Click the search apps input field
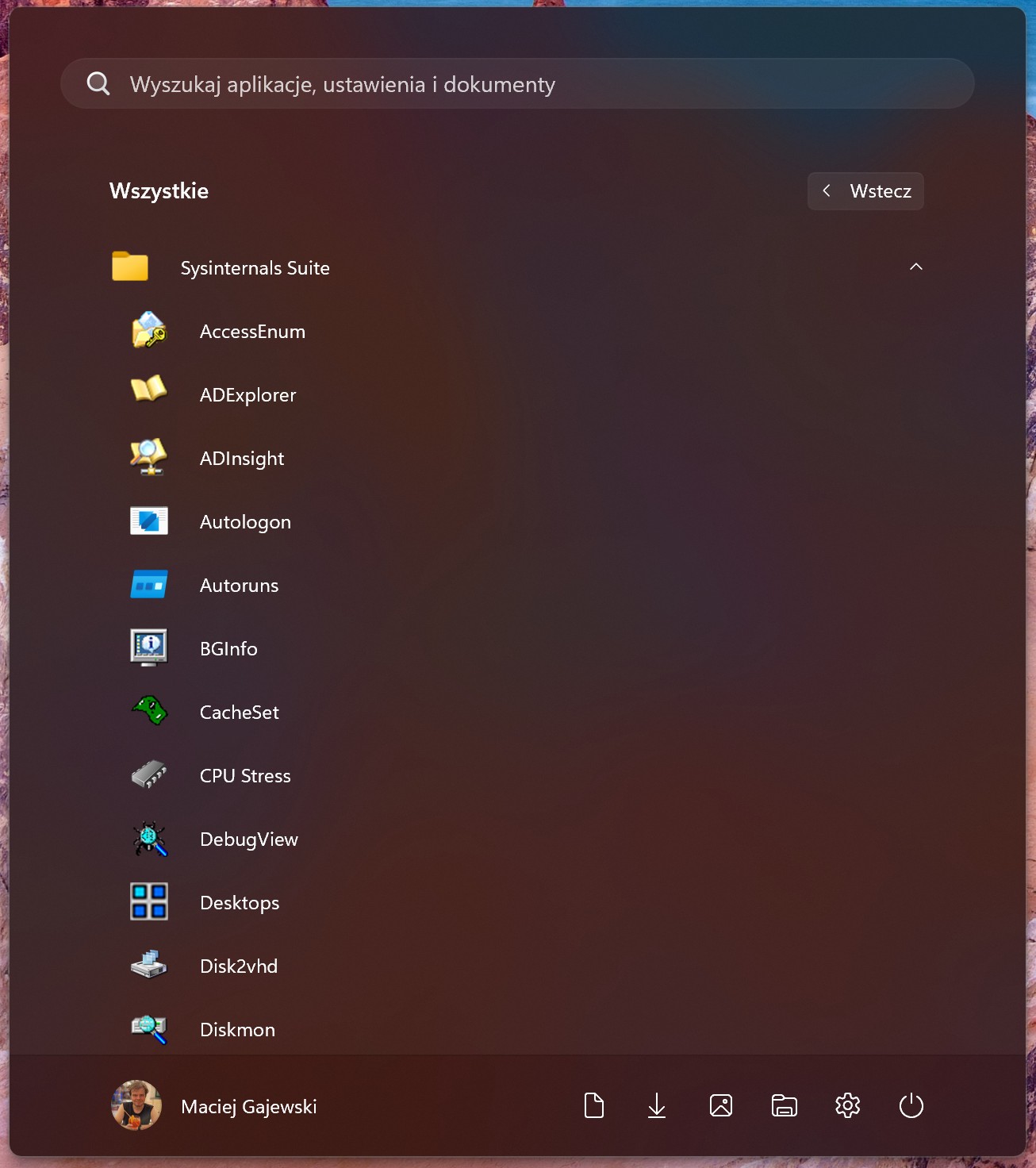The width and height of the screenshot is (1036, 1168). click(517, 83)
